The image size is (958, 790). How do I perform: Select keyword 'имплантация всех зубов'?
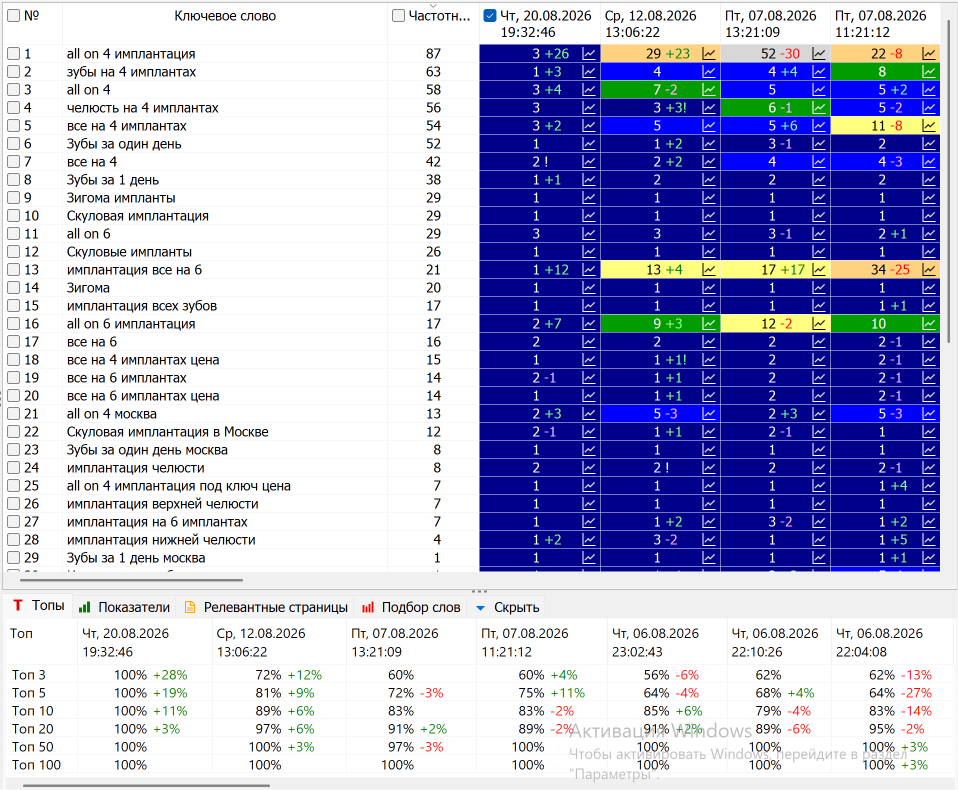tap(142, 306)
